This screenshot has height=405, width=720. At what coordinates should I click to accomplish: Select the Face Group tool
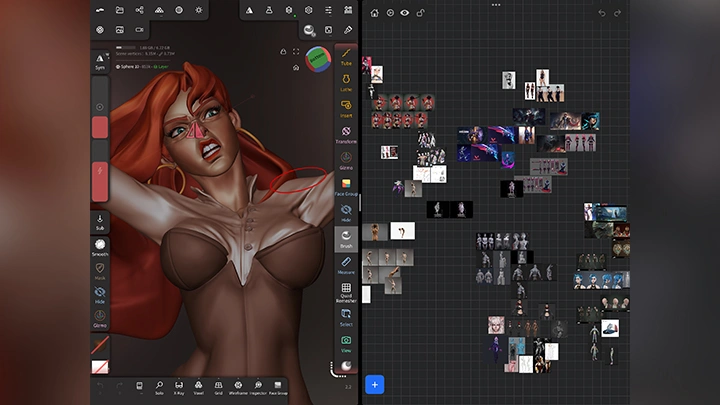click(x=346, y=187)
